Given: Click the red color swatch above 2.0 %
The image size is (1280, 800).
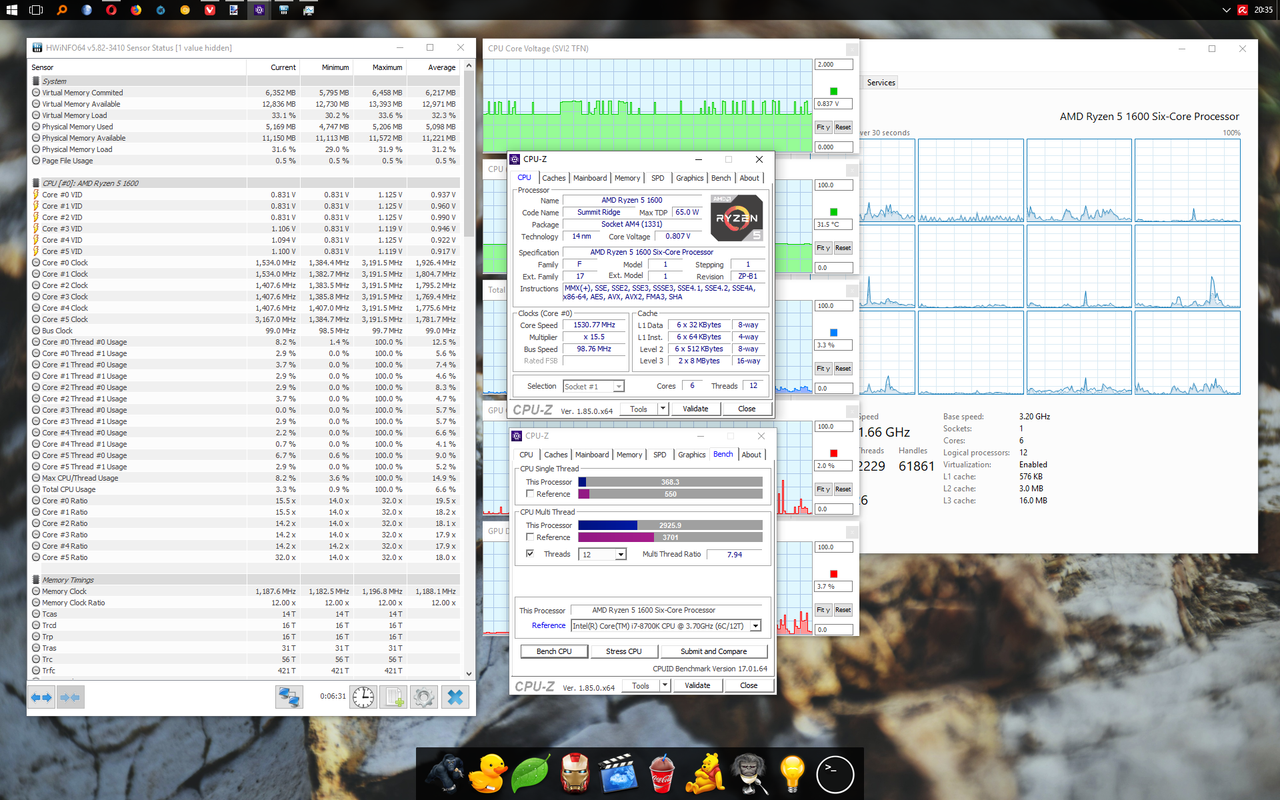Looking at the screenshot, I should (834, 453).
